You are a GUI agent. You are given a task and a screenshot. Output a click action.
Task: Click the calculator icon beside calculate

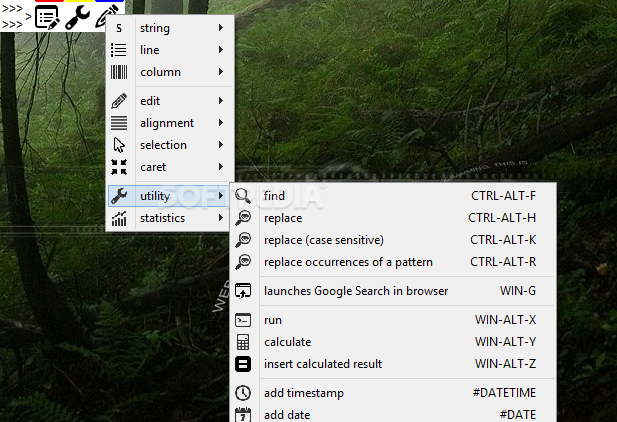tap(243, 342)
